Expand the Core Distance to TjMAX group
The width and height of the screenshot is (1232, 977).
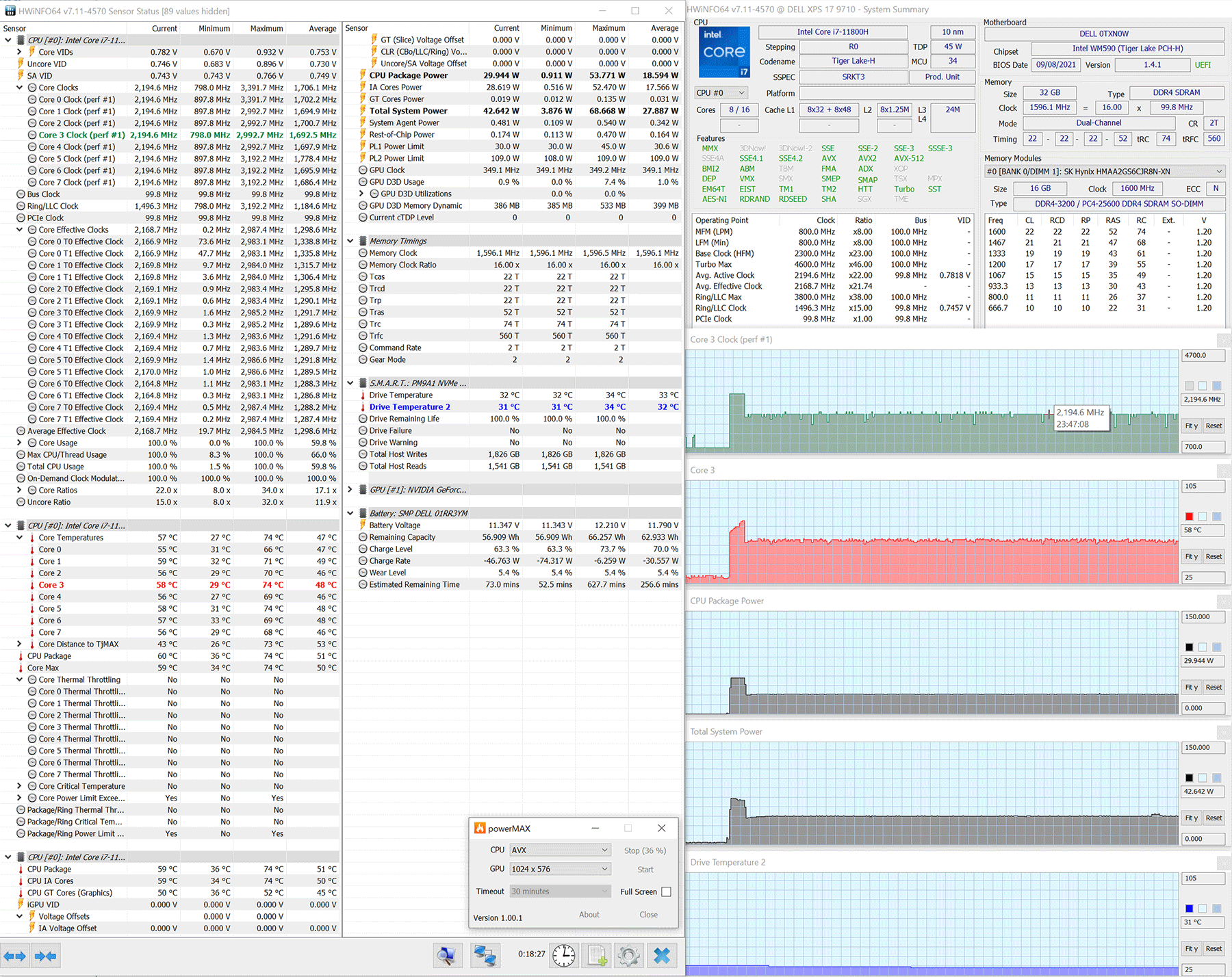[19, 644]
